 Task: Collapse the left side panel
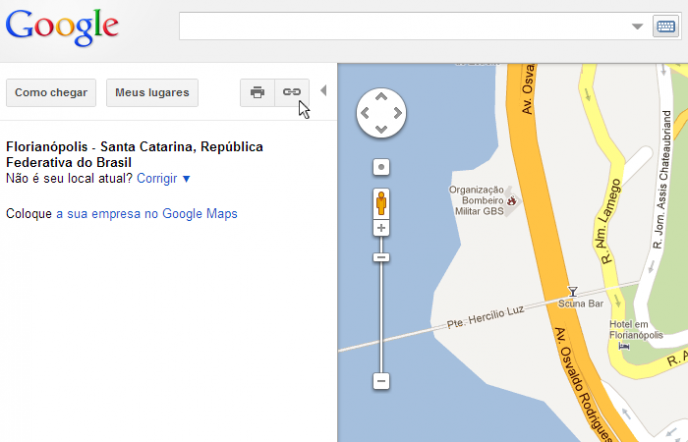click(x=323, y=92)
